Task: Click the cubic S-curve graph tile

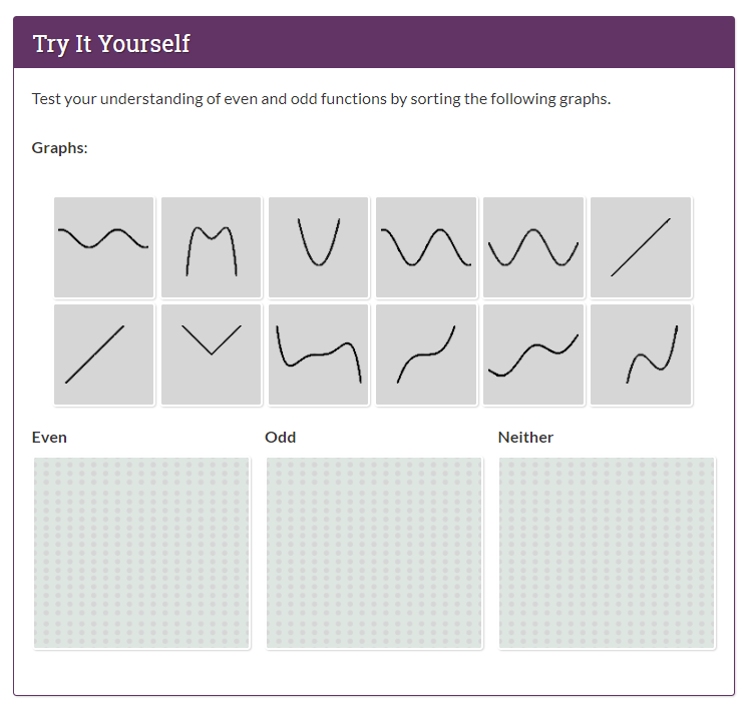Action: 426,355
